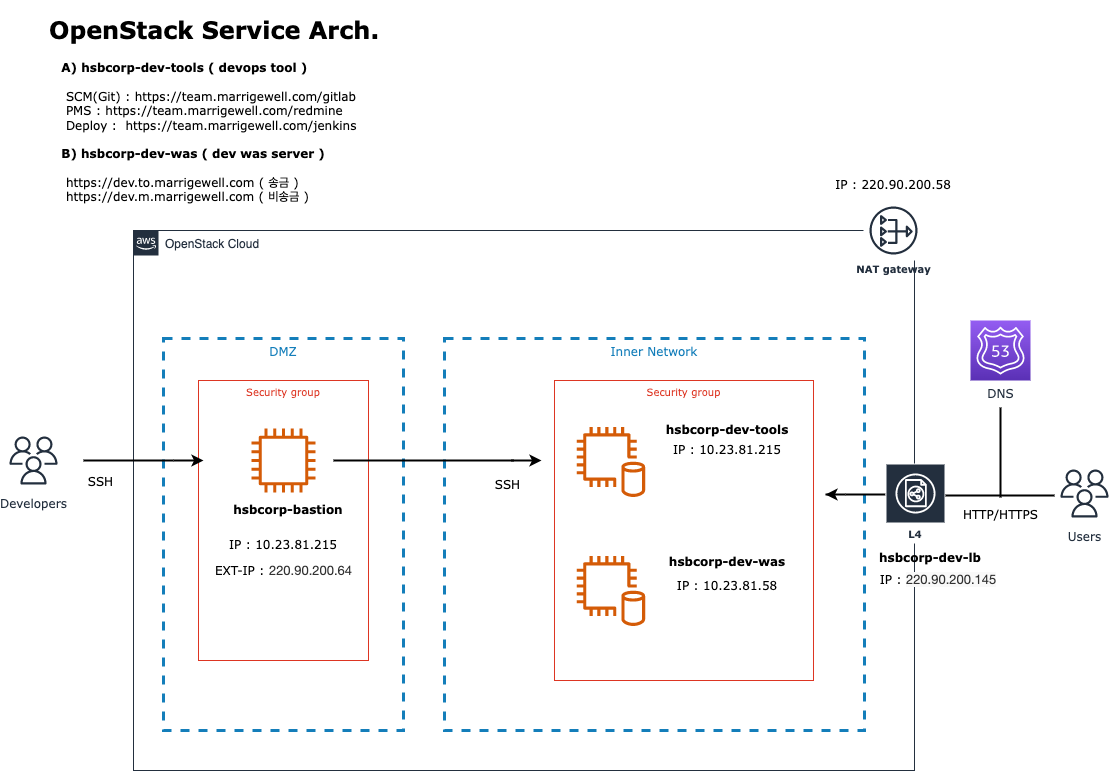The width and height of the screenshot is (1115, 771).
Task: Select the hsbcorp-dev-was server icon
Action: pos(609,592)
